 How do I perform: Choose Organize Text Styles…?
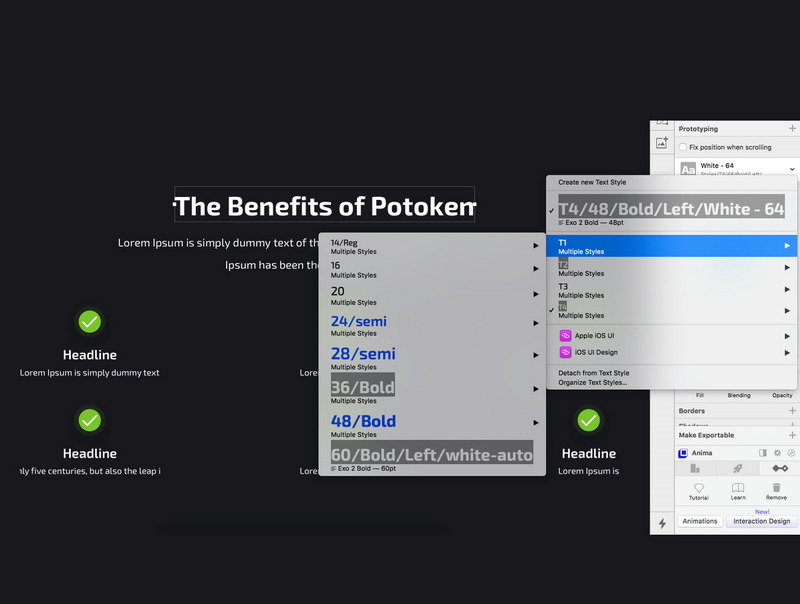[592, 383]
